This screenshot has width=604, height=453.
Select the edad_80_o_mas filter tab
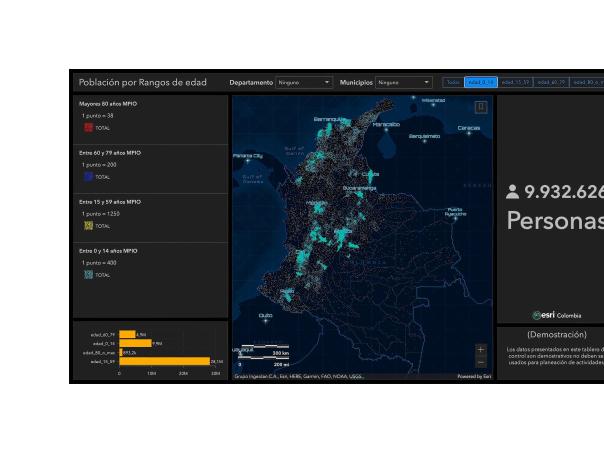point(586,82)
